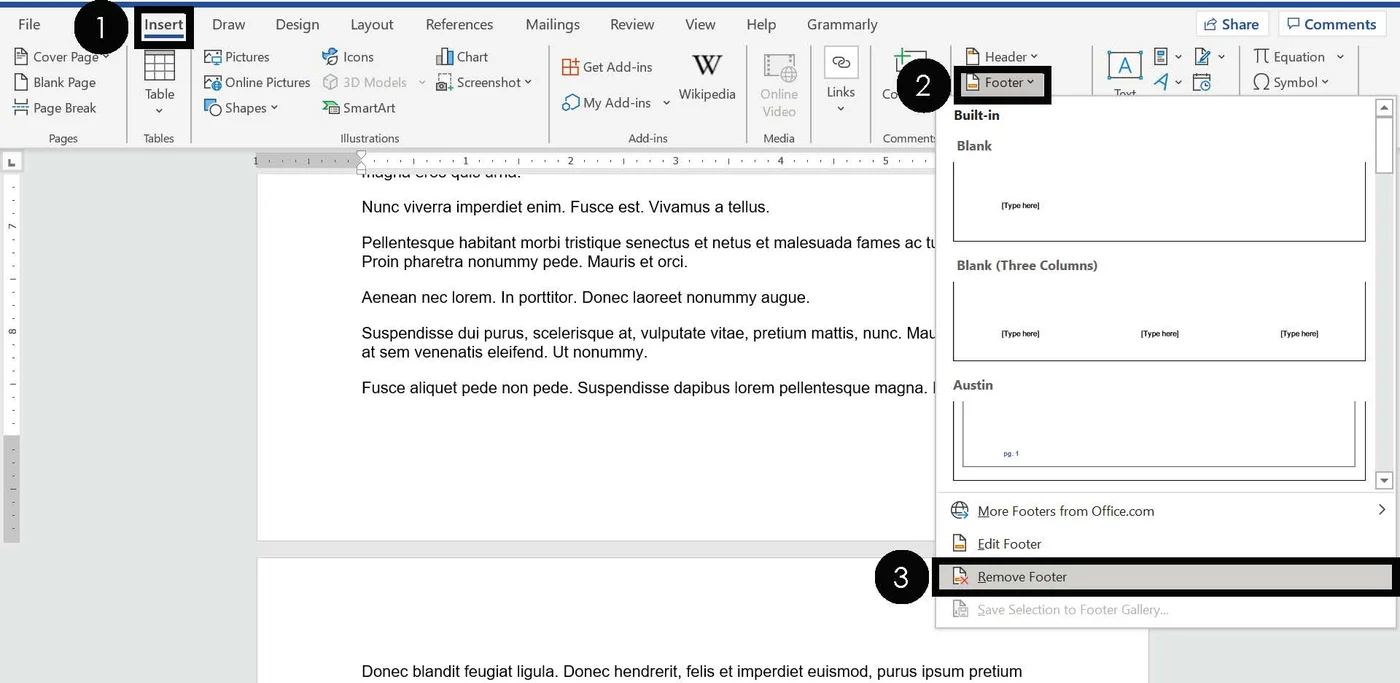This screenshot has height=683, width=1400.
Task: Choose the Austin footer thumbnail
Action: (1159, 440)
